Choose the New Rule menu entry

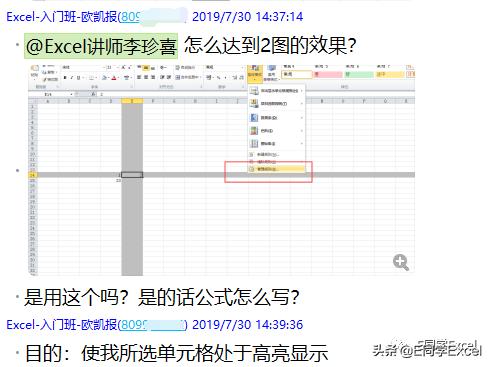277,155
